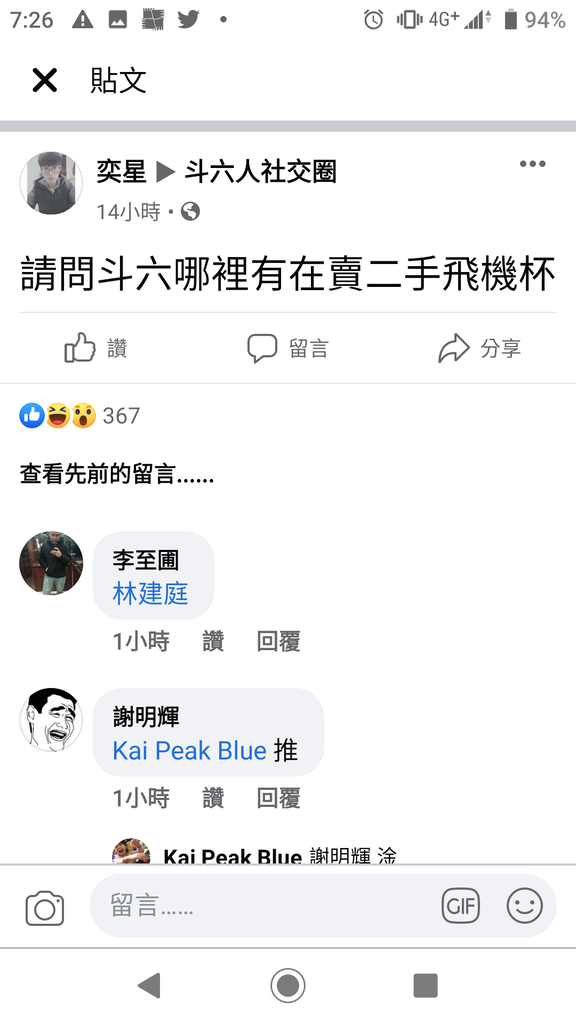Tap the Android back navigation button
This screenshot has width=576, height=1024.
pyautogui.click(x=150, y=985)
